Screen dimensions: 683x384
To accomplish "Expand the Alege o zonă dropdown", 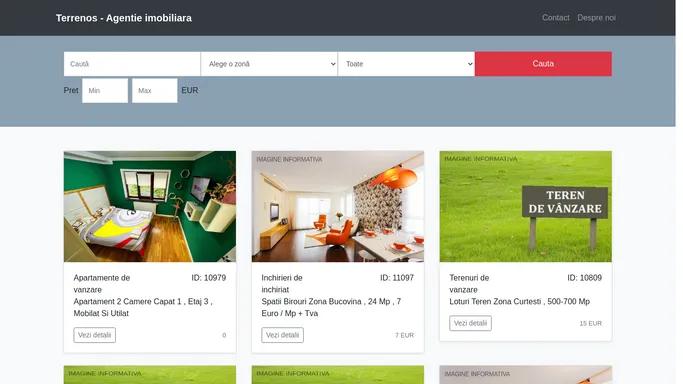I will point(269,64).
